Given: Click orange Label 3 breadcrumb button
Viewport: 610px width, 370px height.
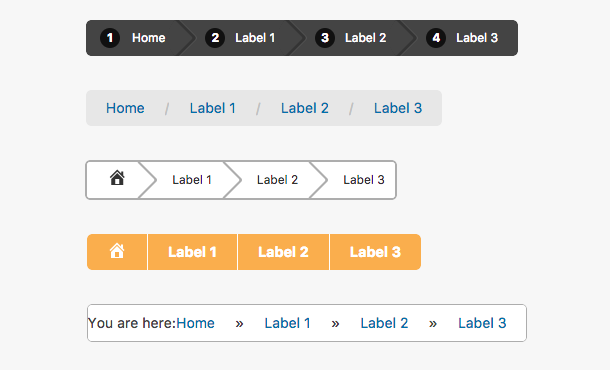Looking at the screenshot, I should (x=375, y=252).
